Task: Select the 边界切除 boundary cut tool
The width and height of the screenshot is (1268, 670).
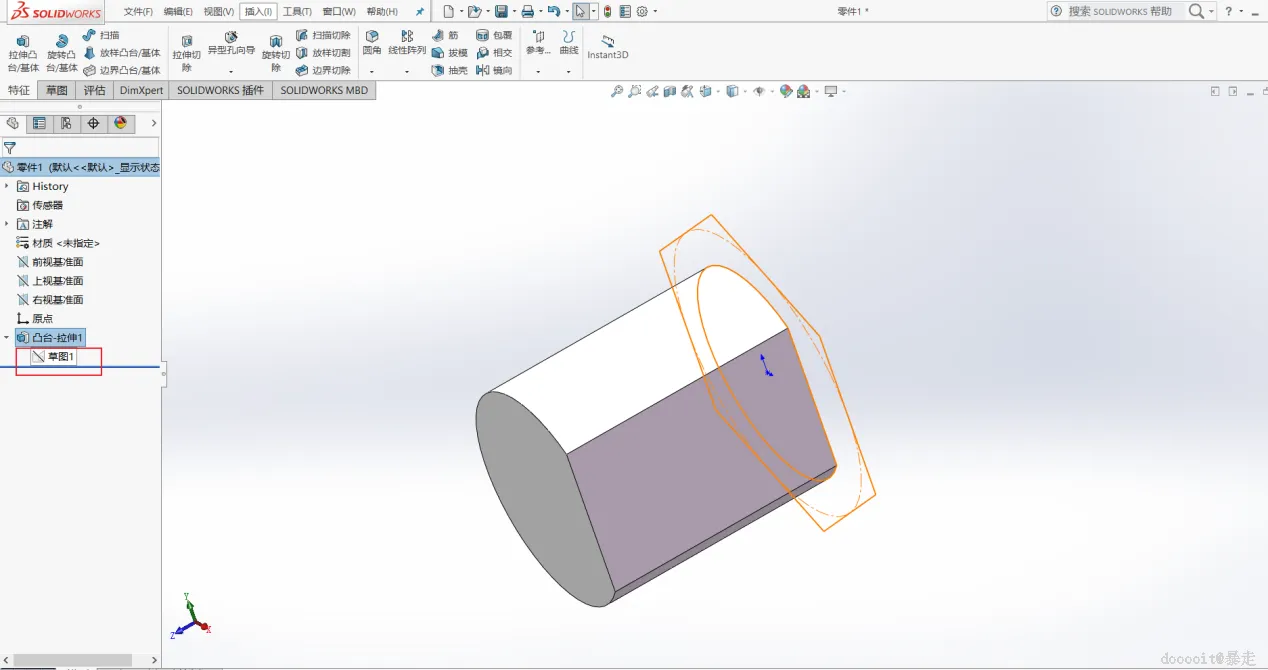Action: pos(323,70)
